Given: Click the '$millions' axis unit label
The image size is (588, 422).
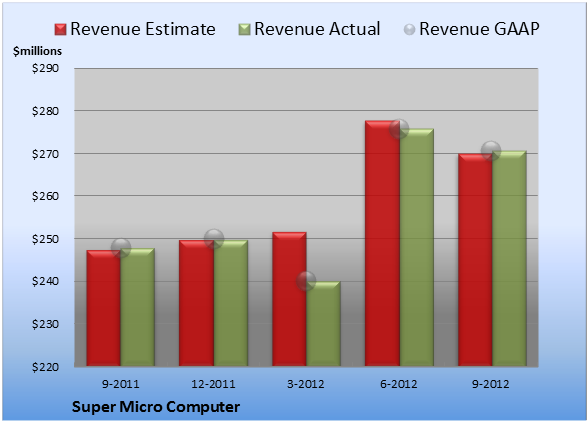Looking at the screenshot, I should coord(37,51).
